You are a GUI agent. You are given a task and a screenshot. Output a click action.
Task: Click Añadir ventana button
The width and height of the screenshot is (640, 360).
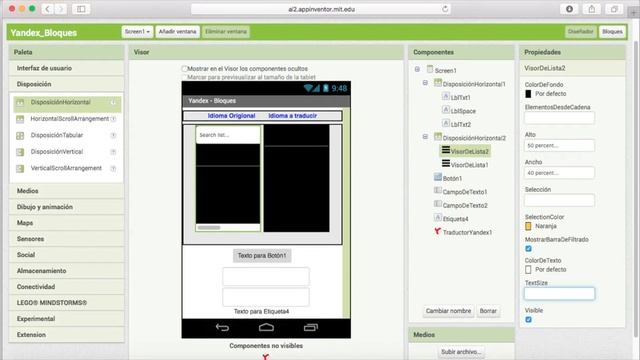[177, 31]
